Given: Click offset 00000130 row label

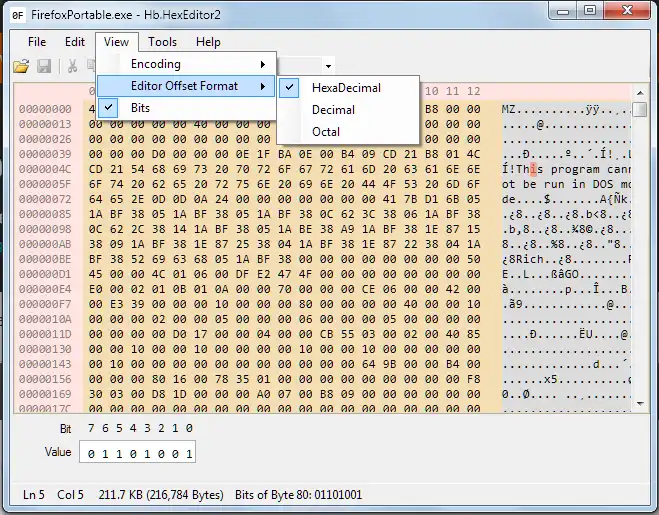Looking at the screenshot, I should pyautogui.click(x=45, y=349).
